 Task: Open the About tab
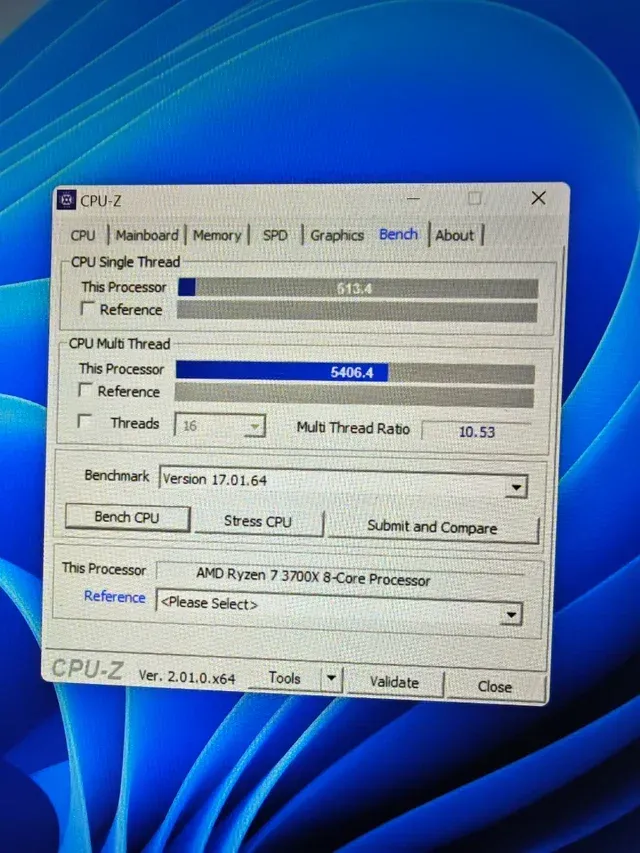click(454, 236)
